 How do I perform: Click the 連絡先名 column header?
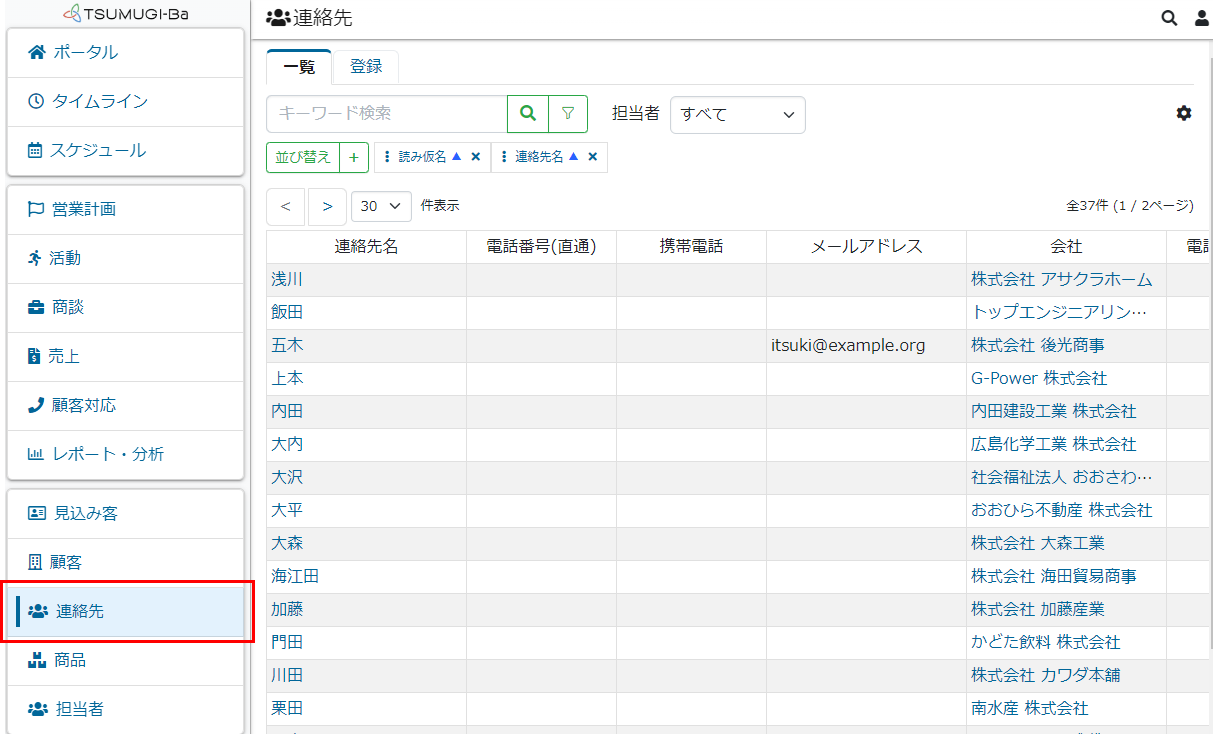[x=366, y=247]
